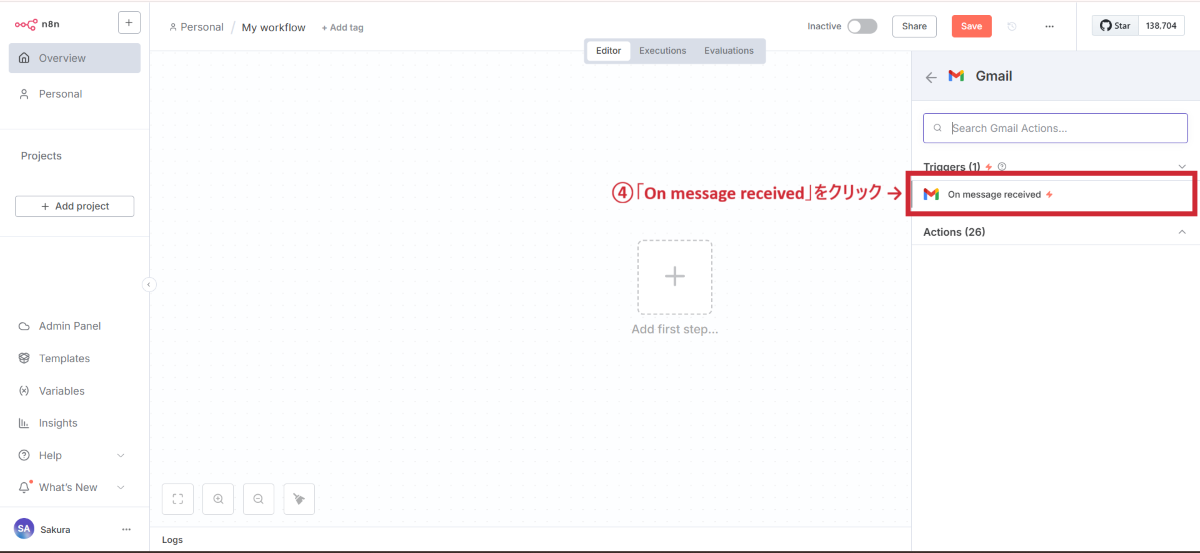Collapse the Triggers section
Screen dimensions: 1200x553
(1182, 167)
